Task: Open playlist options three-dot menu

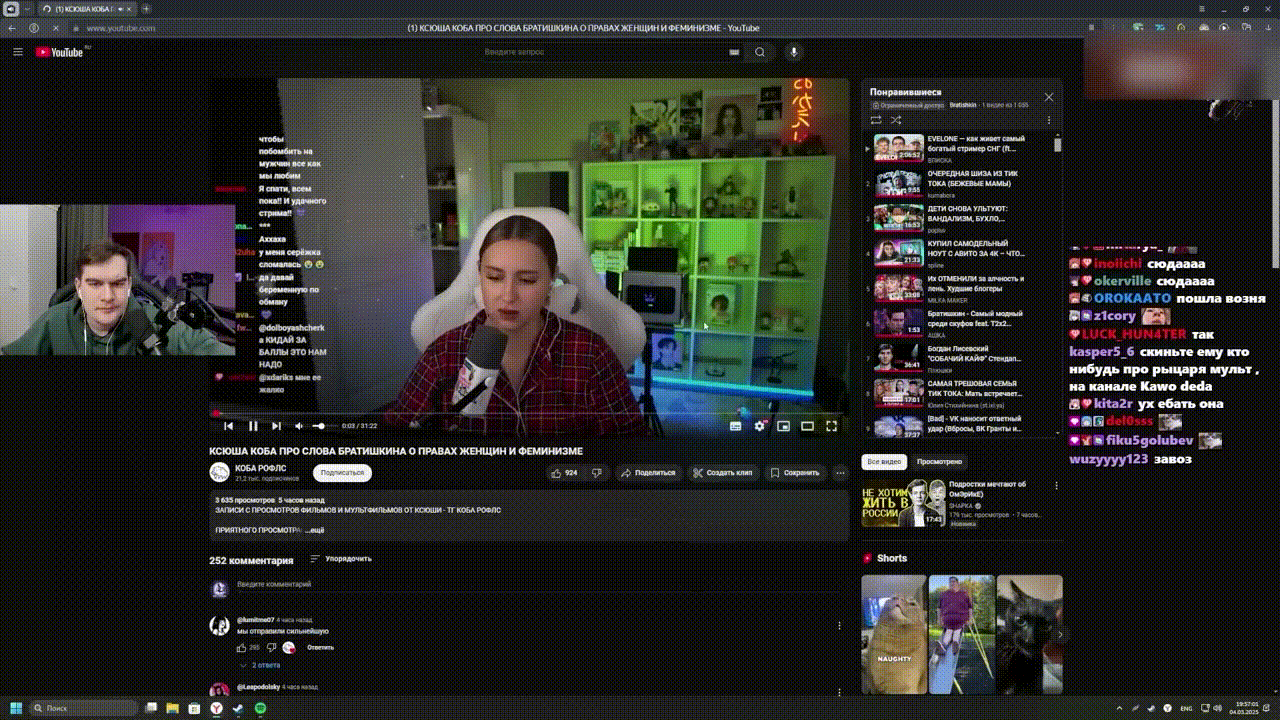Action: (x=1049, y=120)
